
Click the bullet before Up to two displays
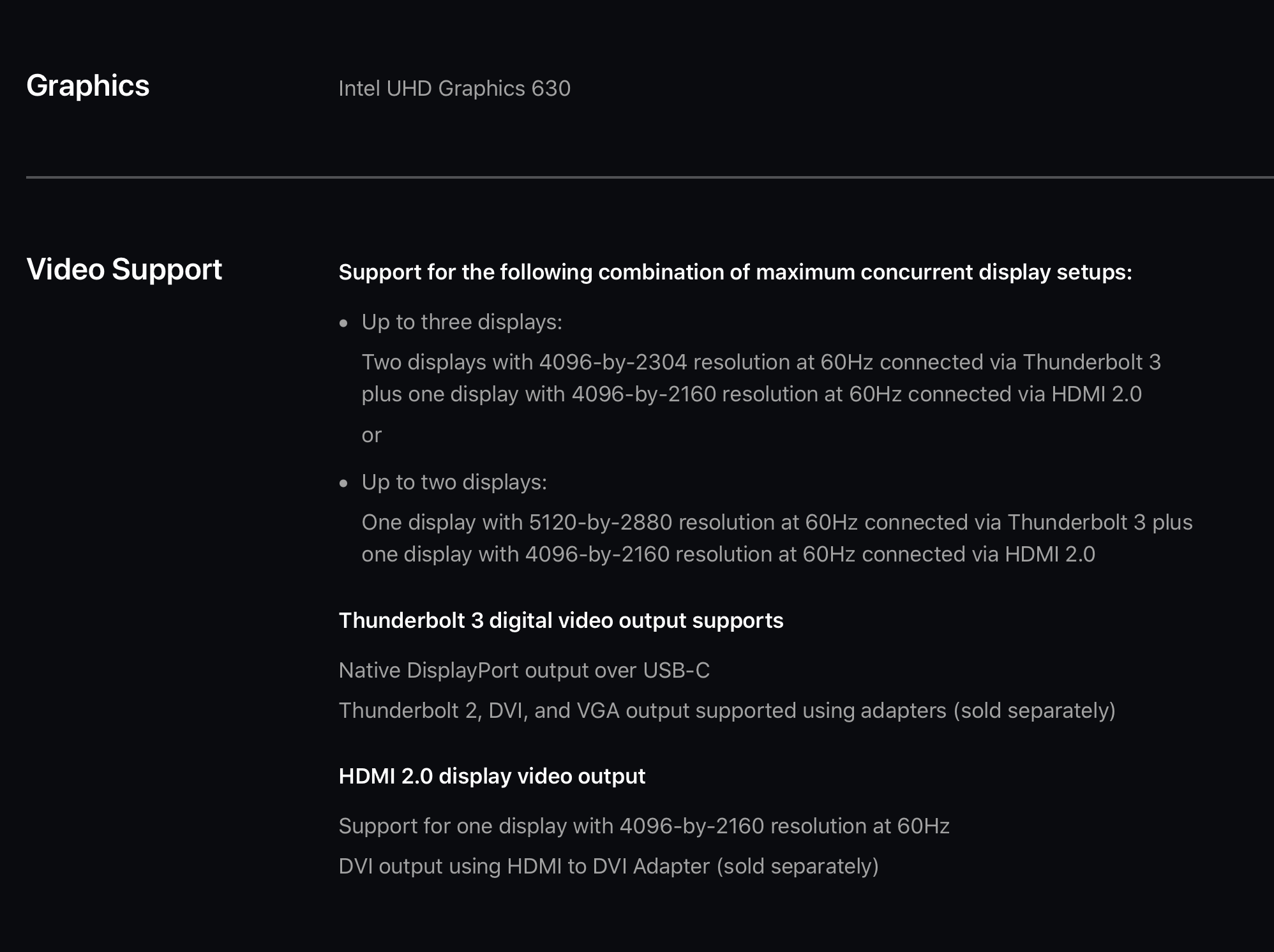pos(344,484)
